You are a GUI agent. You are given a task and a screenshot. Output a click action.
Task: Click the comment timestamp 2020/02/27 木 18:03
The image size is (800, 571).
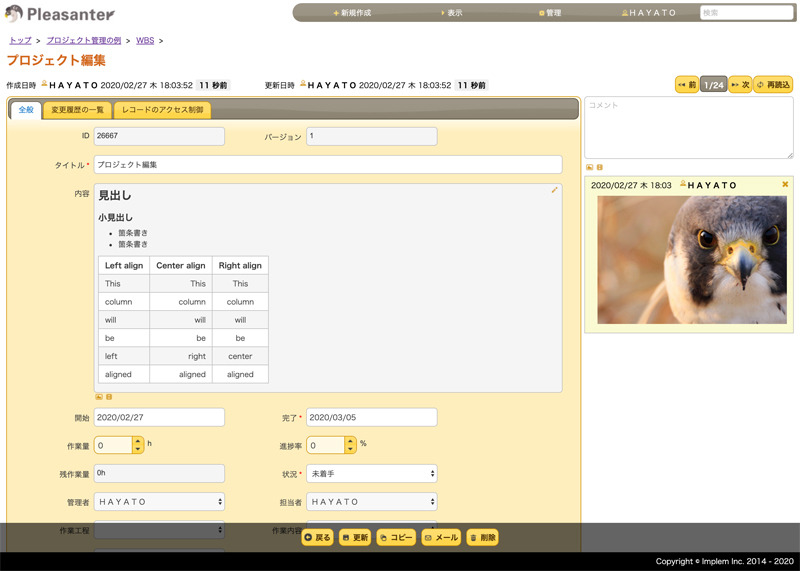631,185
